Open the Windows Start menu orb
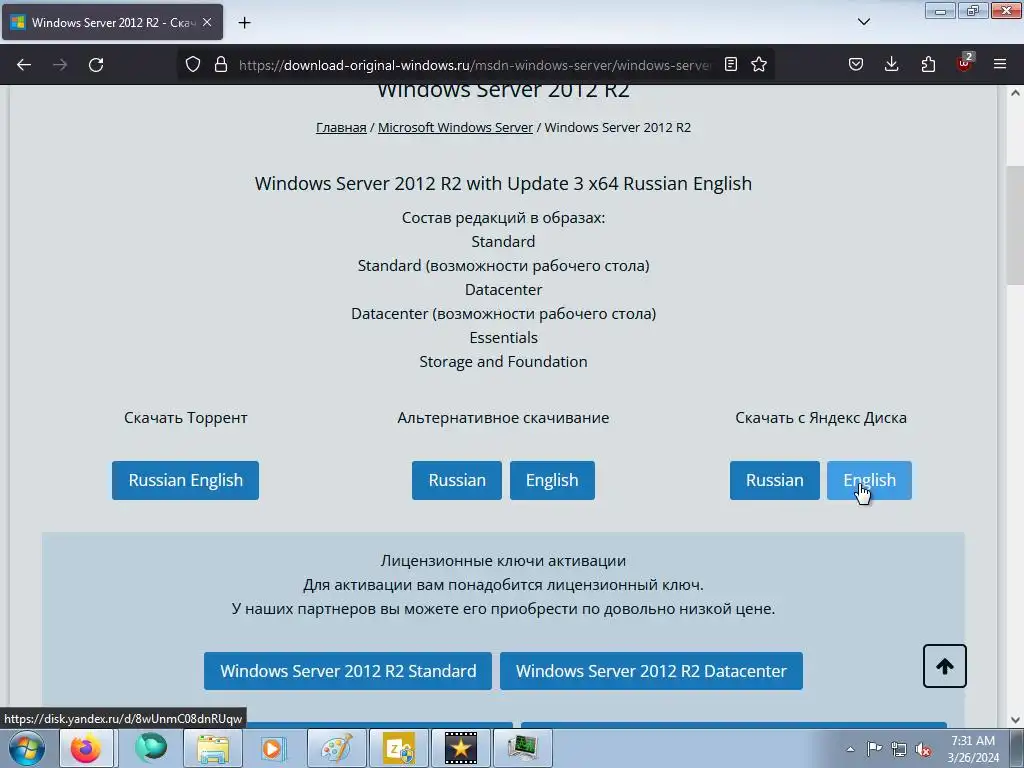This screenshot has width=1024, height=768. (x=27, y=748)
